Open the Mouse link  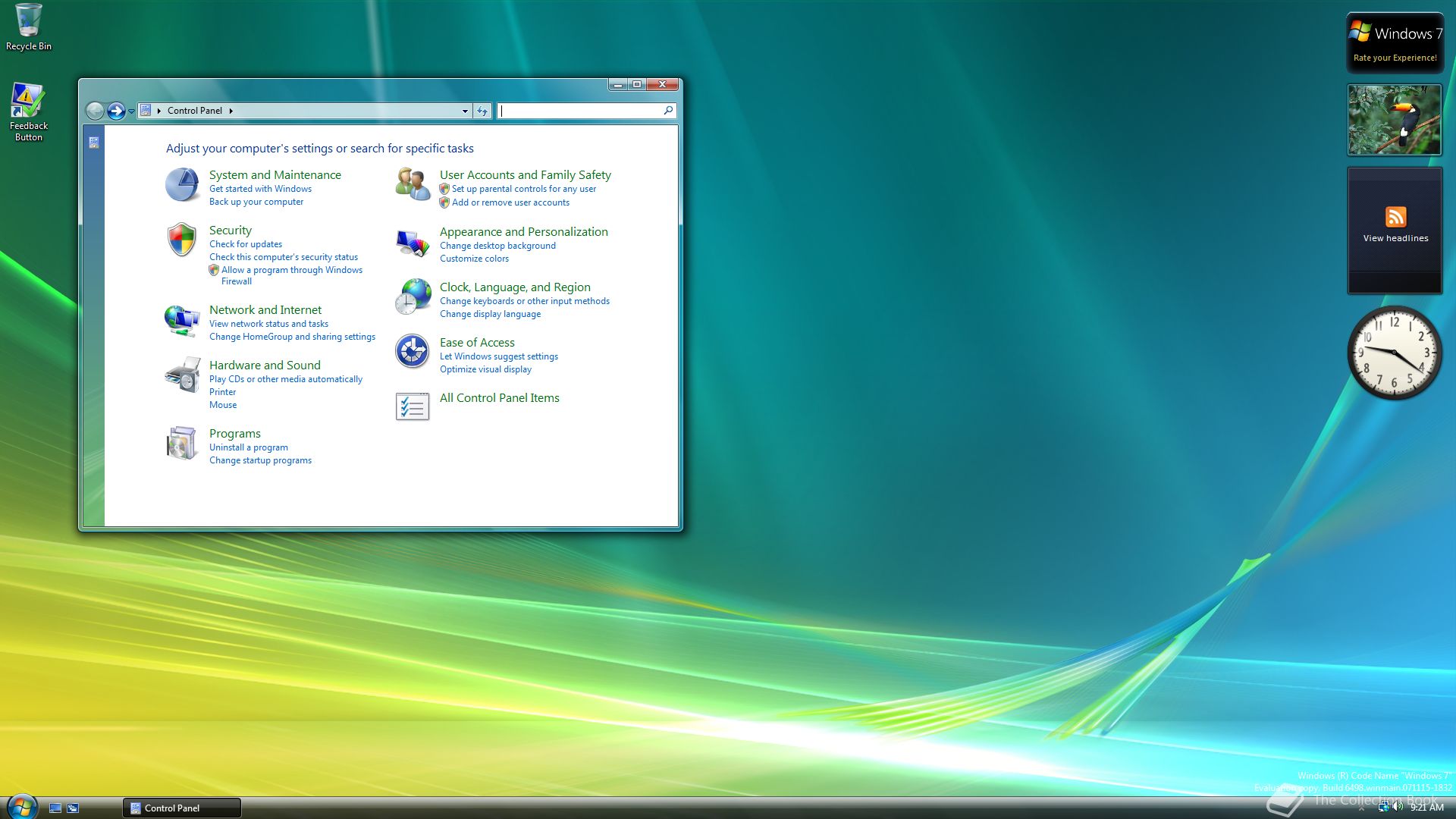(223, 405)
